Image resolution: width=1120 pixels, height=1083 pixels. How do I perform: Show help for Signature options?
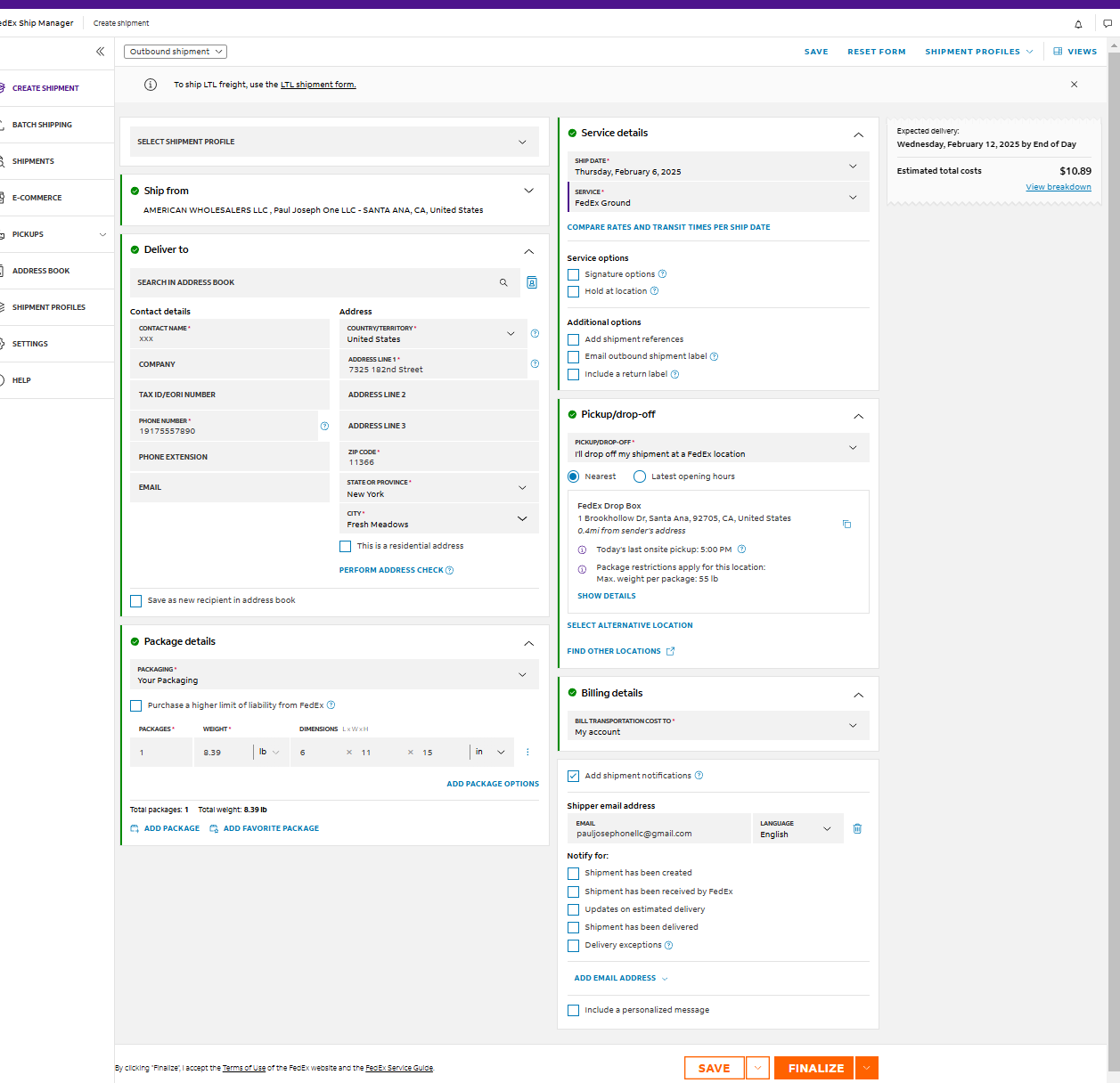click(x=662, y=274)
